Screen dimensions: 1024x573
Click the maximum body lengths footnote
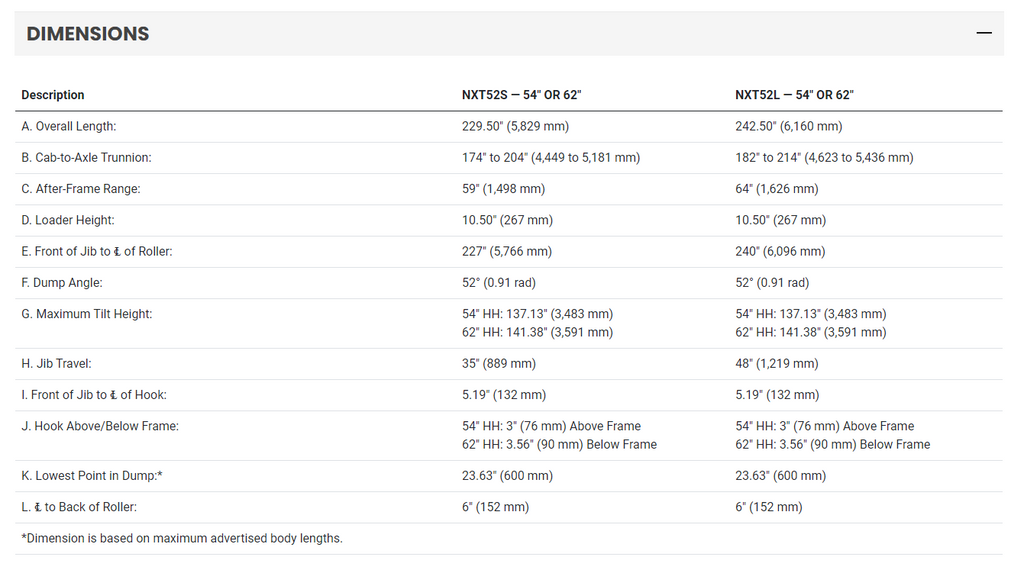tap(182, 538)
